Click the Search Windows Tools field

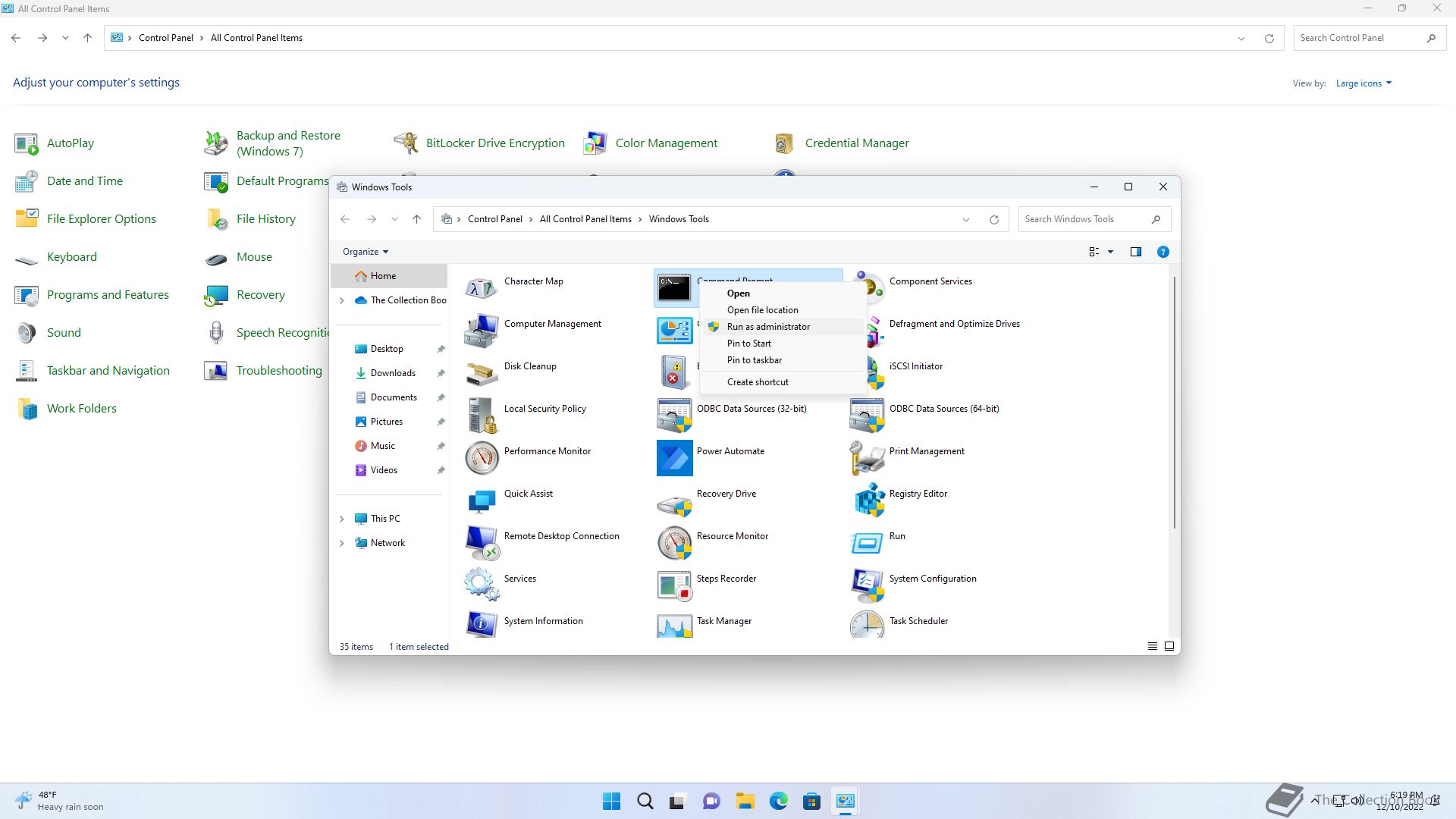click(x=1084, y=219)
